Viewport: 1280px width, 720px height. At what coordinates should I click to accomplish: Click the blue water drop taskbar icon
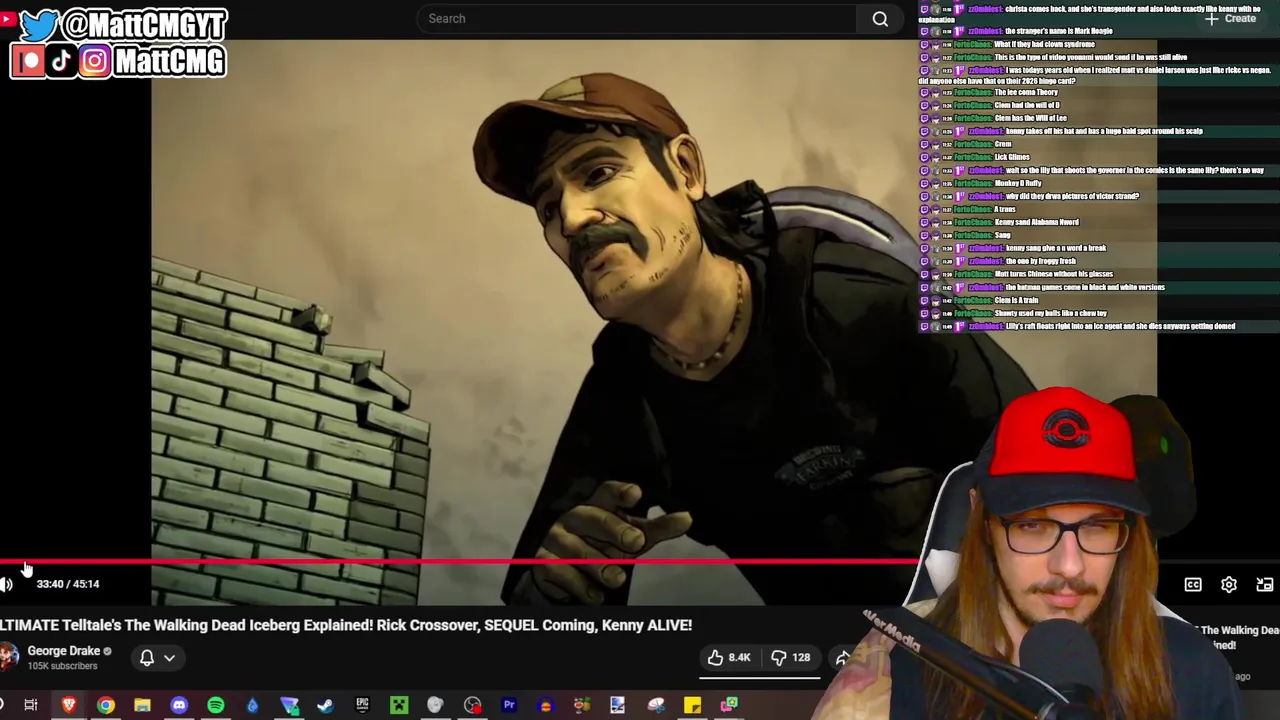[x=252, y=705]
